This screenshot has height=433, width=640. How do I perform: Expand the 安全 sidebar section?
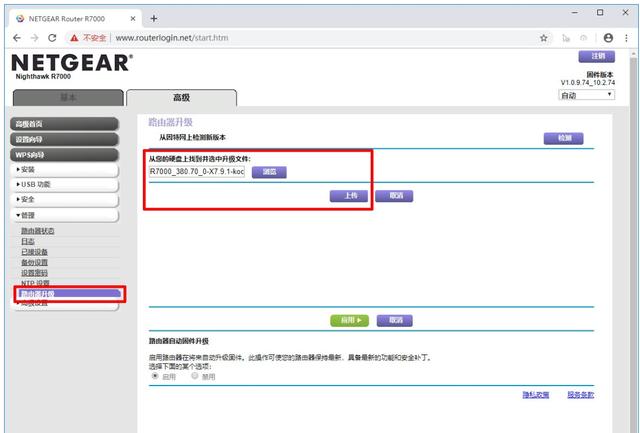click(x=64, y=200)
